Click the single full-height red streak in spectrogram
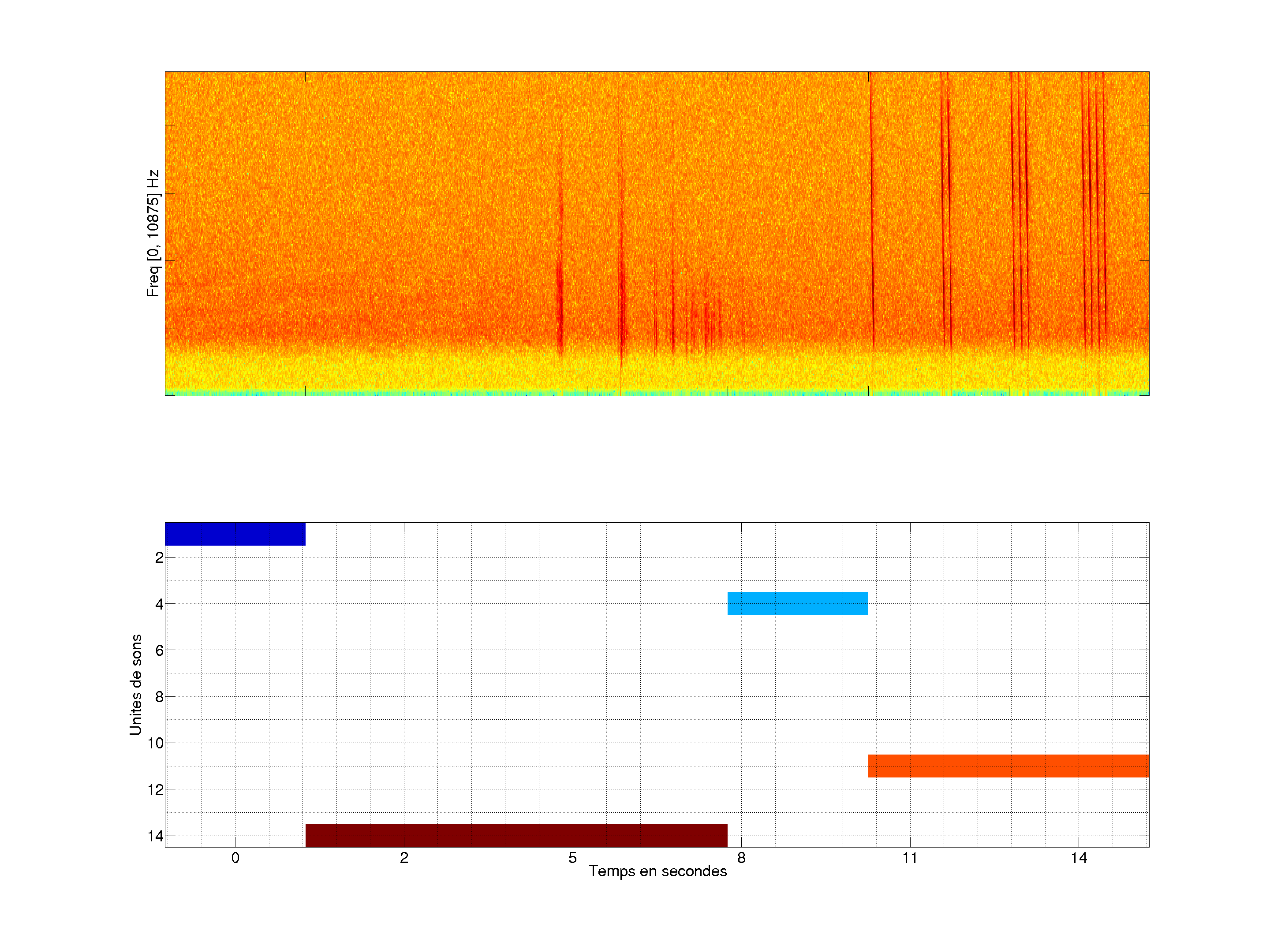This screenshot has height=952, width=1270. point(871,207)
